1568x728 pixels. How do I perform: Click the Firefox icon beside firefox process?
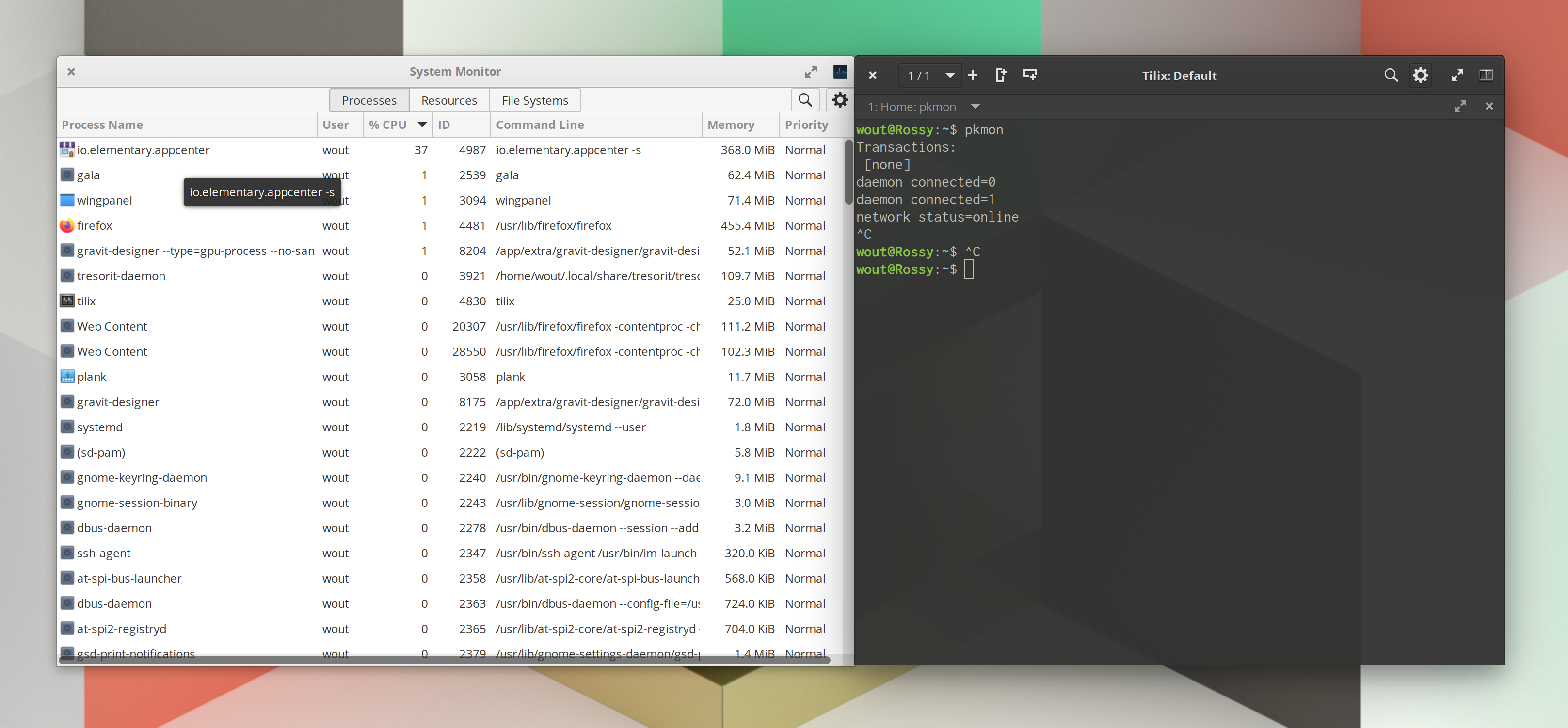[x=66, y=225]
